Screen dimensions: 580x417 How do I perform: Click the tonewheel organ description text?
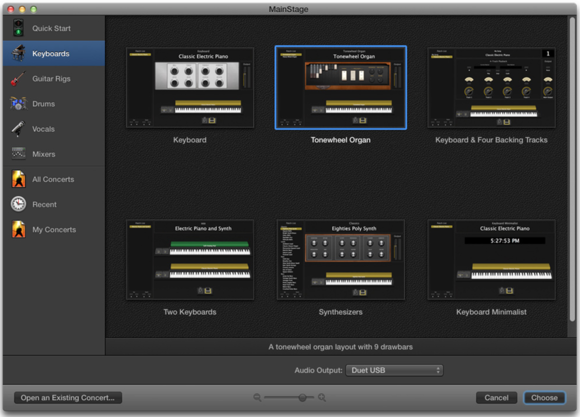point(340,347)
